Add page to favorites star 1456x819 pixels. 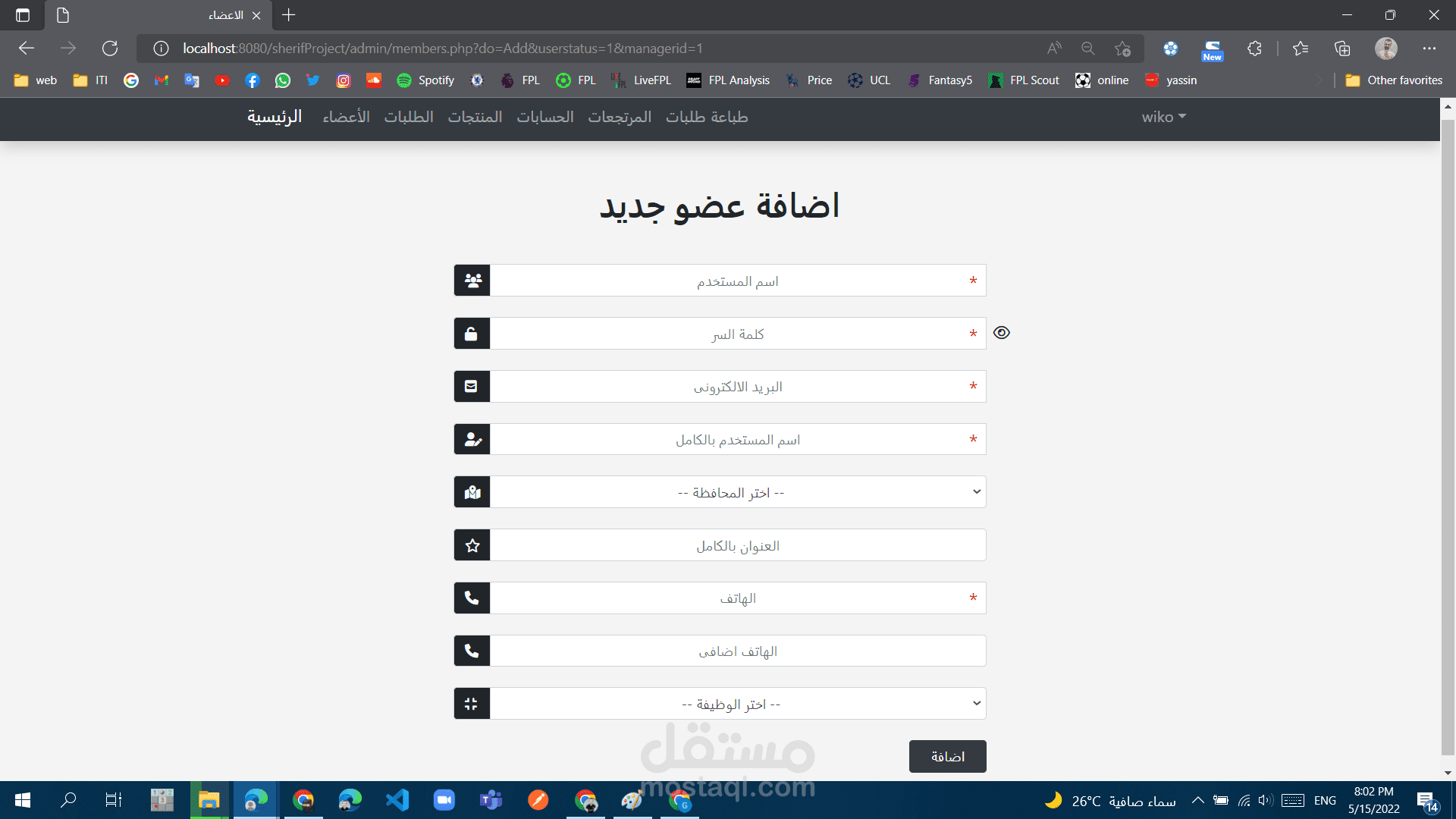coord(1122,49)
